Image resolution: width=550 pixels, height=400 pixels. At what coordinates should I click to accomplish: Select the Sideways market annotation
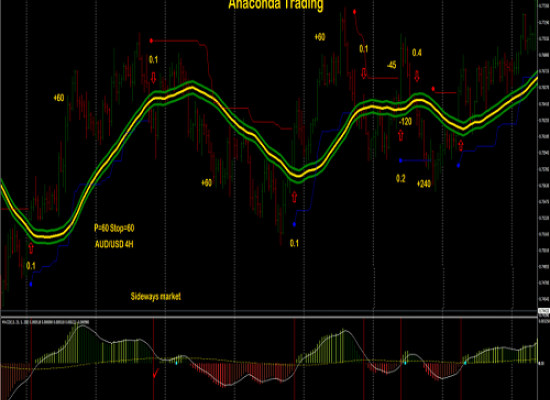click(x=156, y=296)
